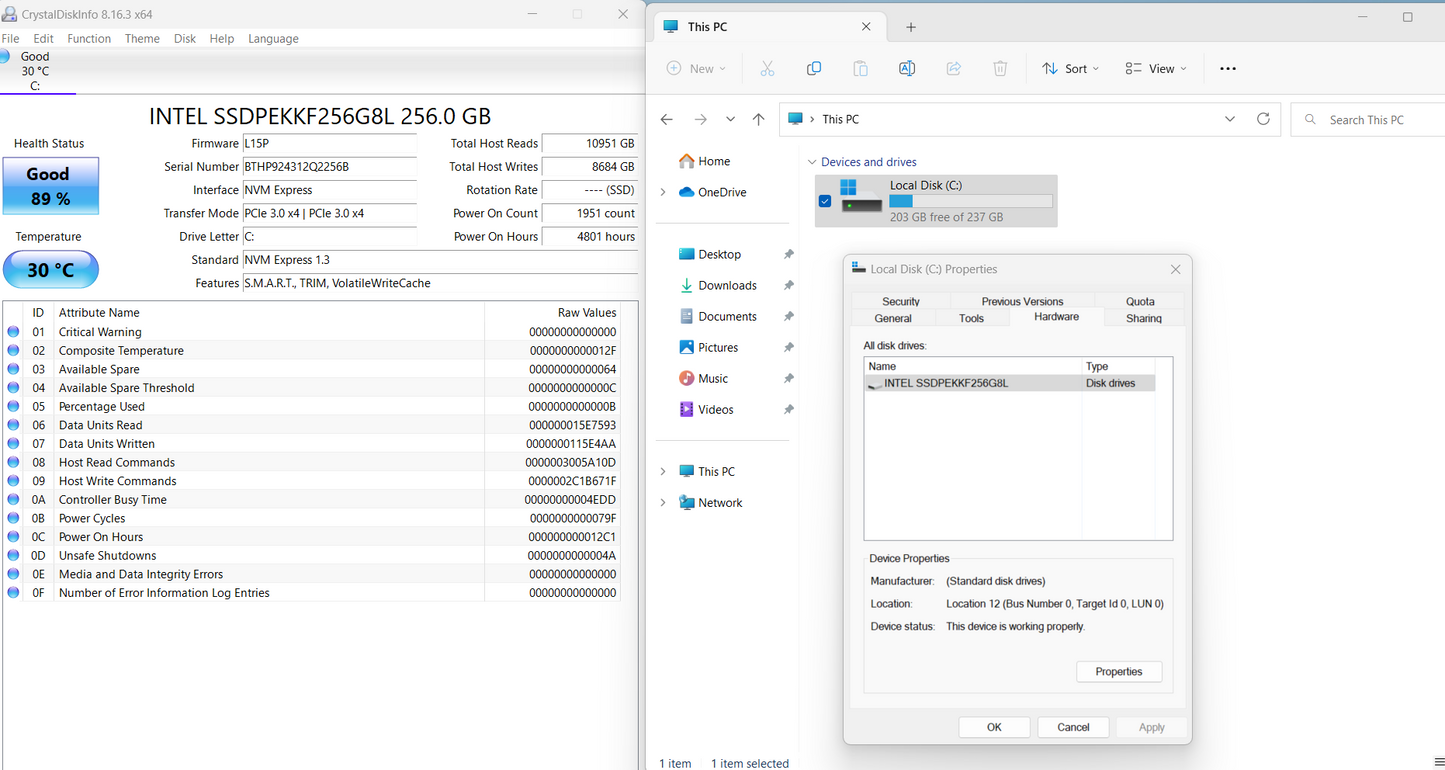Click the Share icon in Explorer toolbar
The image size is (1445, 770).
pos(953,68)
